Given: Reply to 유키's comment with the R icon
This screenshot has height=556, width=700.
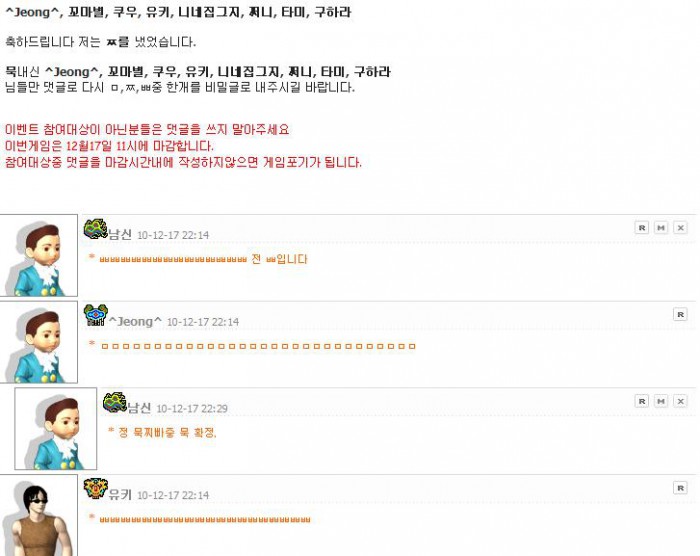Looking at the screenshot, I should tap(680, 488).
